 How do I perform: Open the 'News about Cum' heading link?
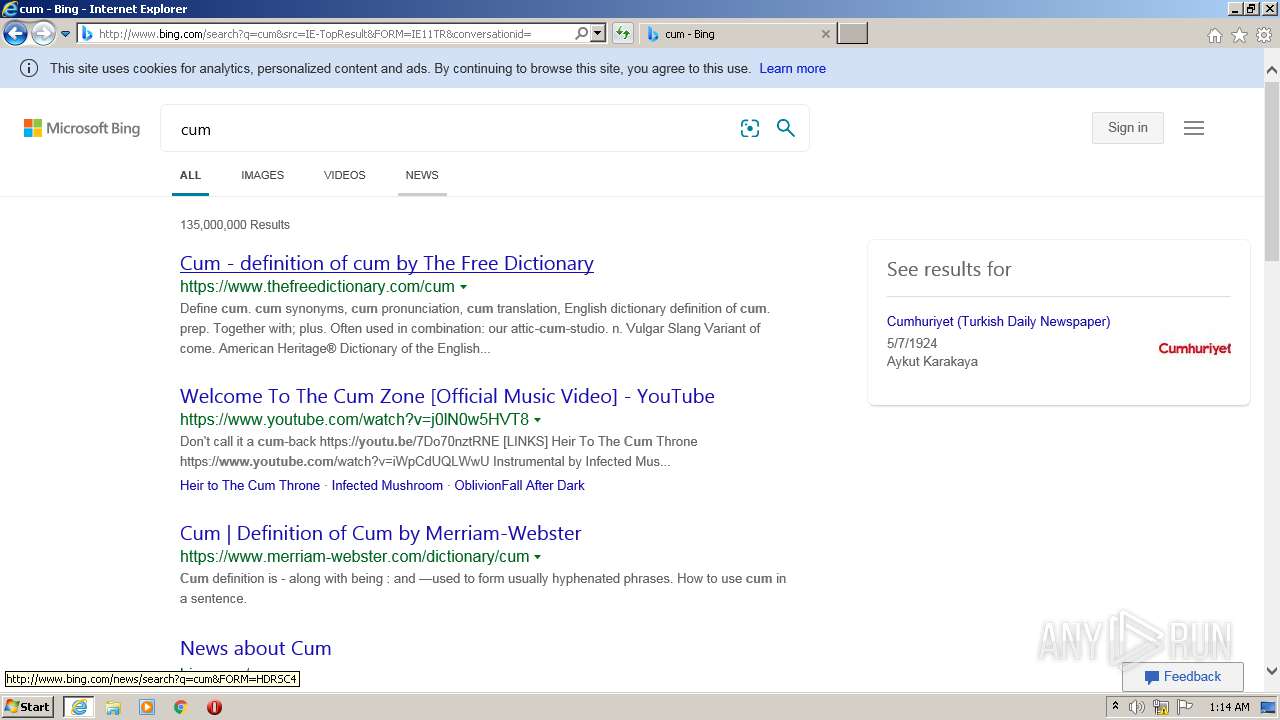tap(255, 648)
